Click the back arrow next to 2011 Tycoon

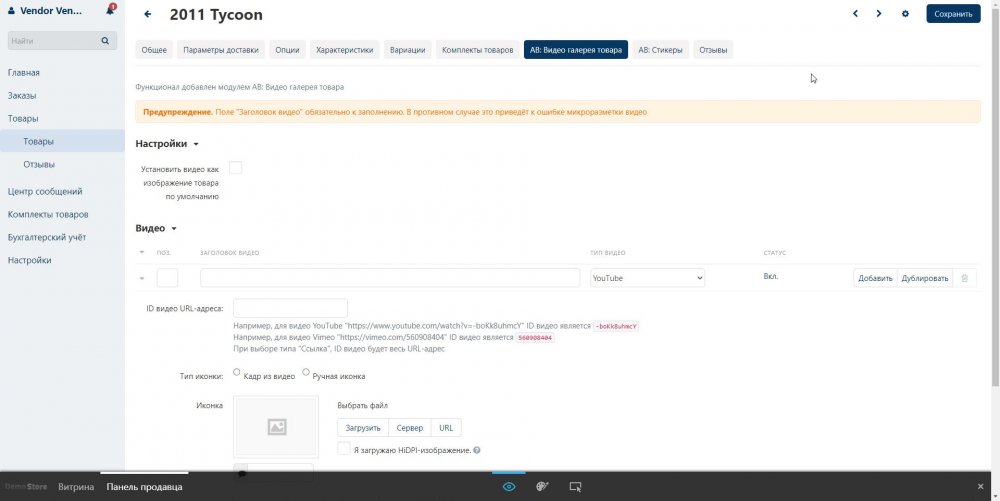click(148, 14)
